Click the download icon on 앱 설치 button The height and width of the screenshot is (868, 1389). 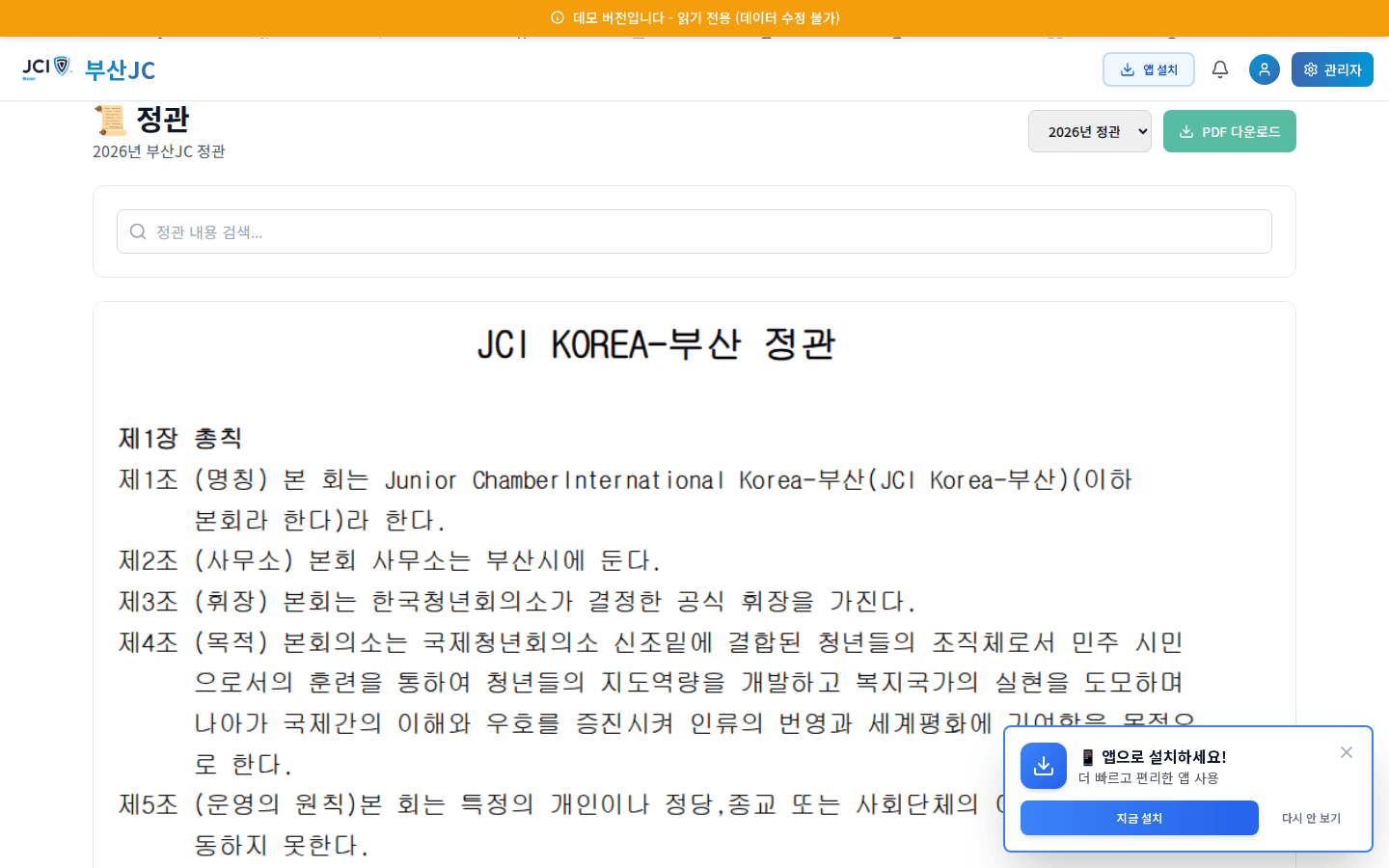click(1126, 68)
